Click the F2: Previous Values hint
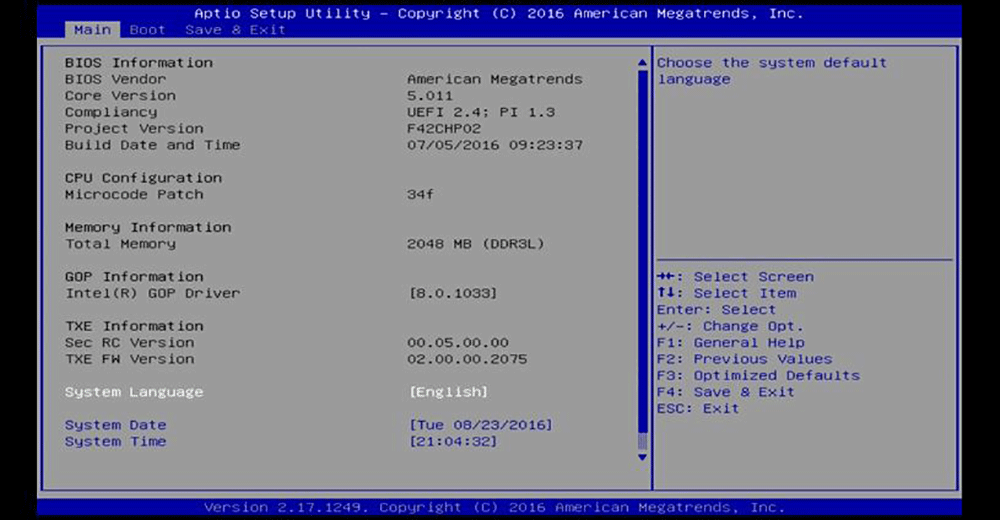 (744, 359)
